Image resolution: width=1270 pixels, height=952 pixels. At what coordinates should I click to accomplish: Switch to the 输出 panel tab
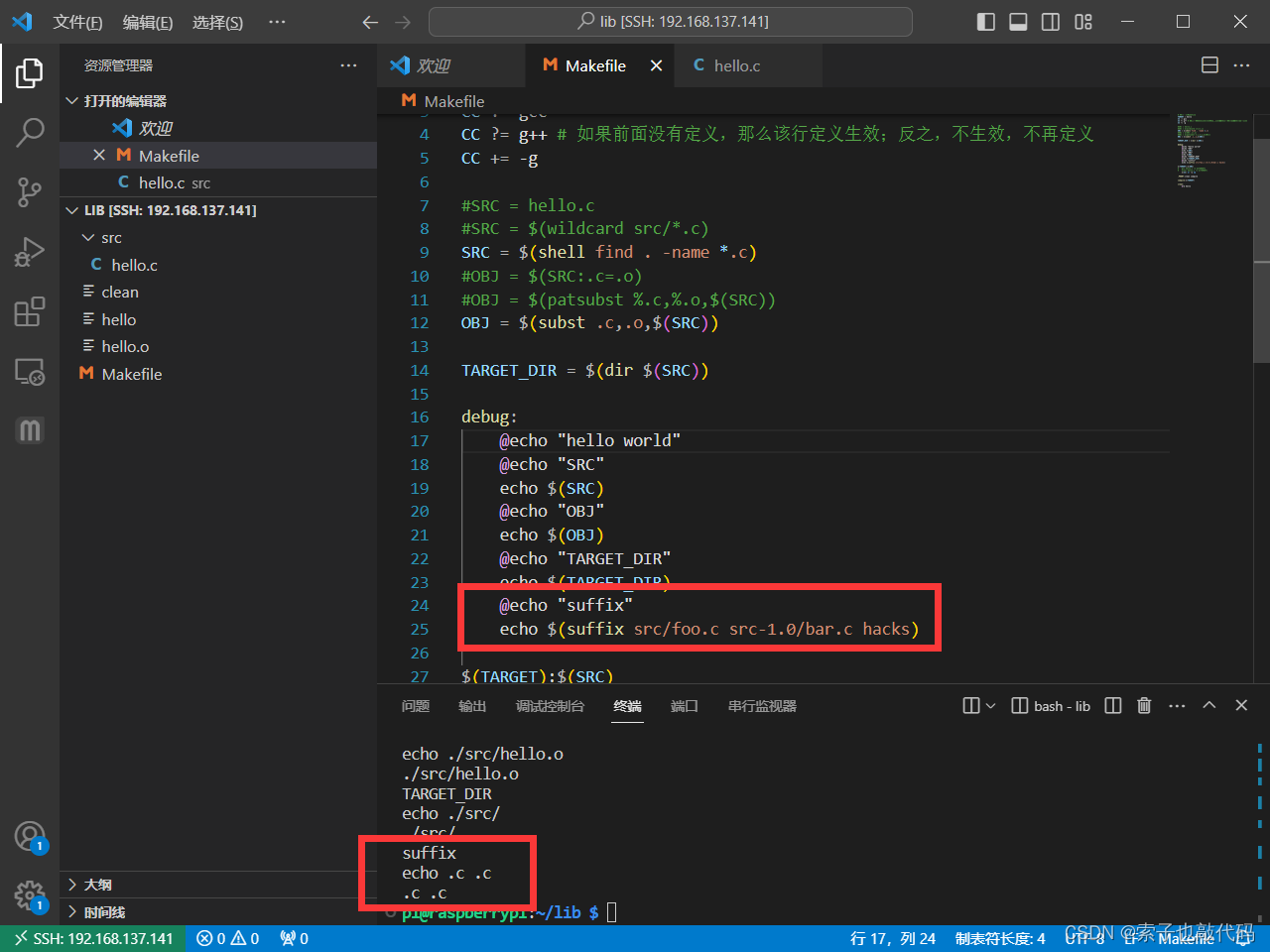[472, 706]
